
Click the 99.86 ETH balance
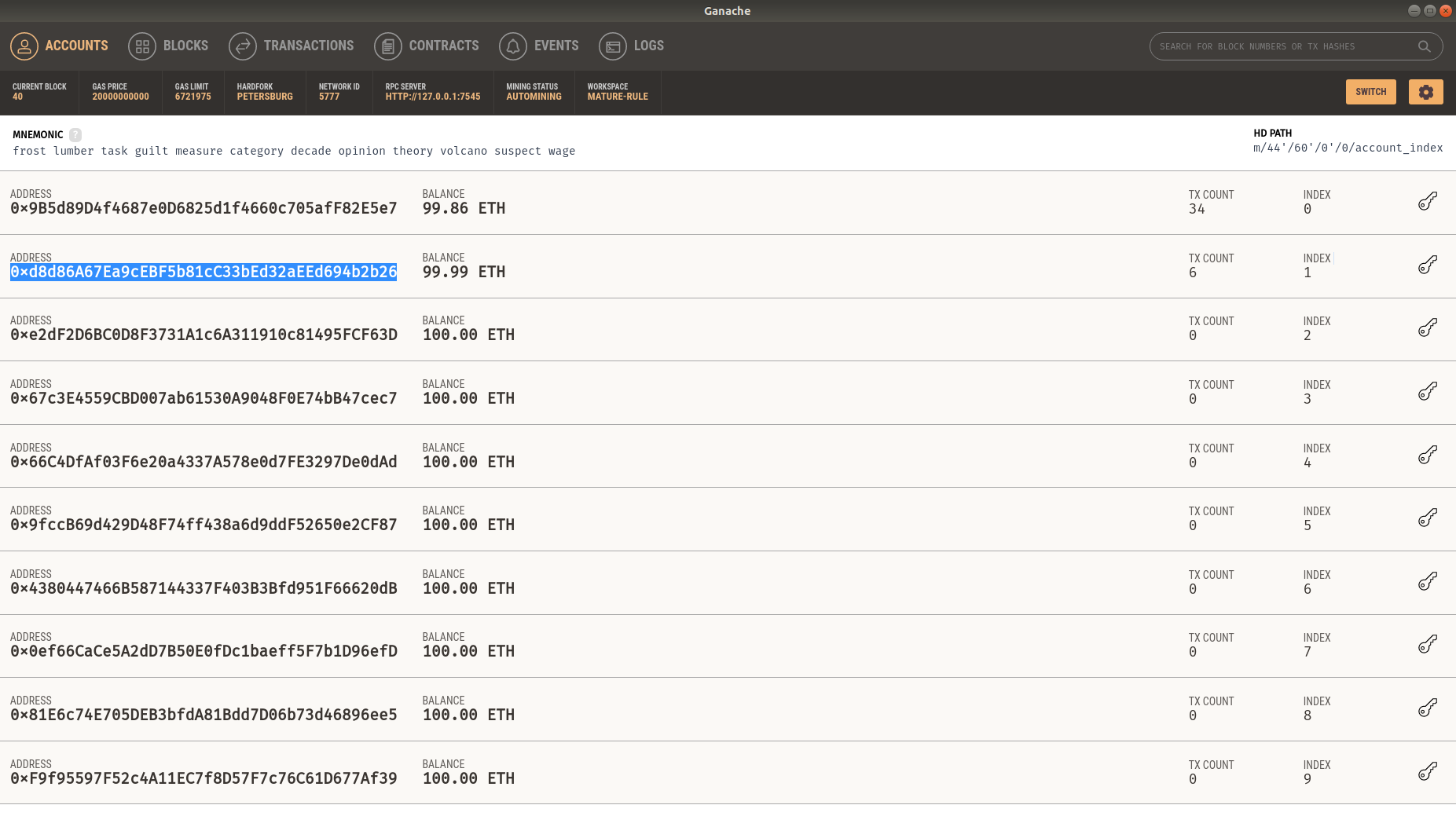pyautogui.click(x=464, y=208)
